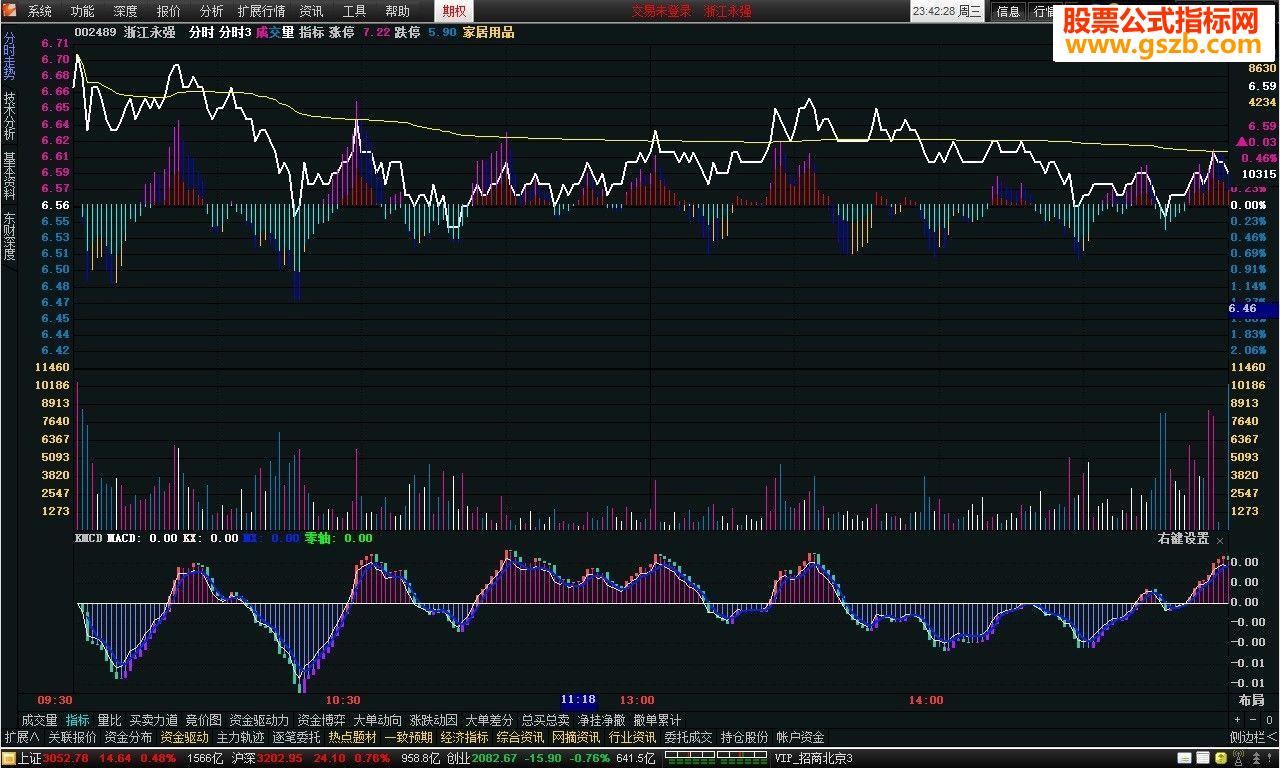1280x768 pixels.
Task: Select the 撤单累计 indicator tab
Action: [x=658, y=719]
